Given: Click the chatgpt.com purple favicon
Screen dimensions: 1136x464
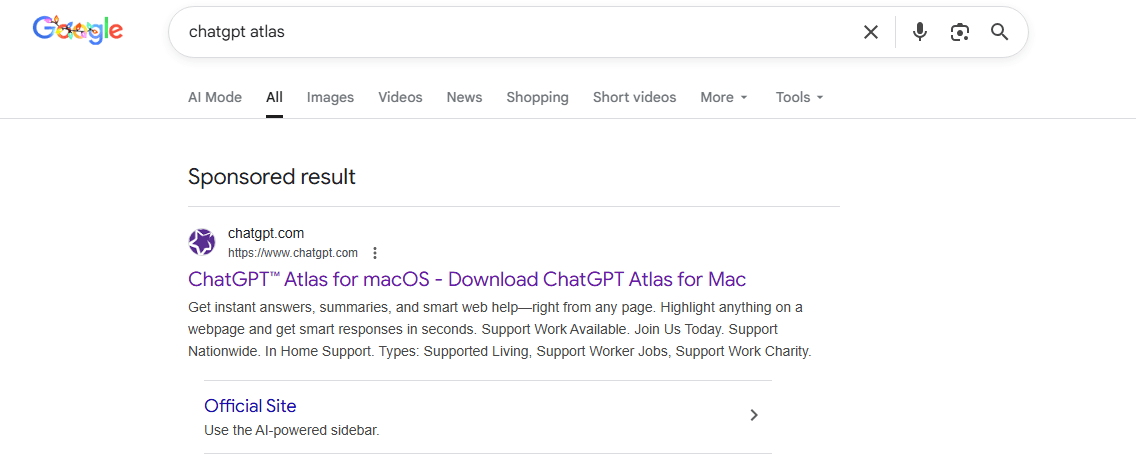Looking at the screenshot, I should [202, 242].
